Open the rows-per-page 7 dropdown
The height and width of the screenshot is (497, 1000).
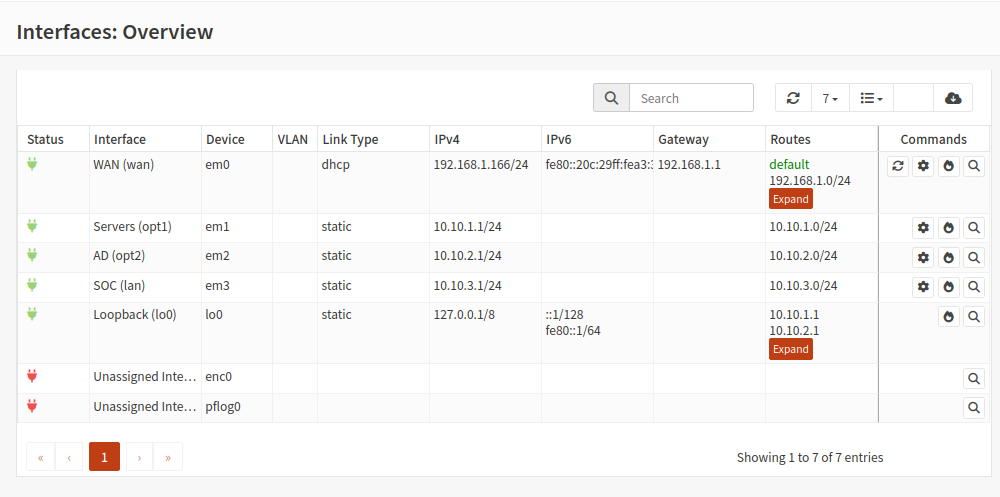(830, 98)
